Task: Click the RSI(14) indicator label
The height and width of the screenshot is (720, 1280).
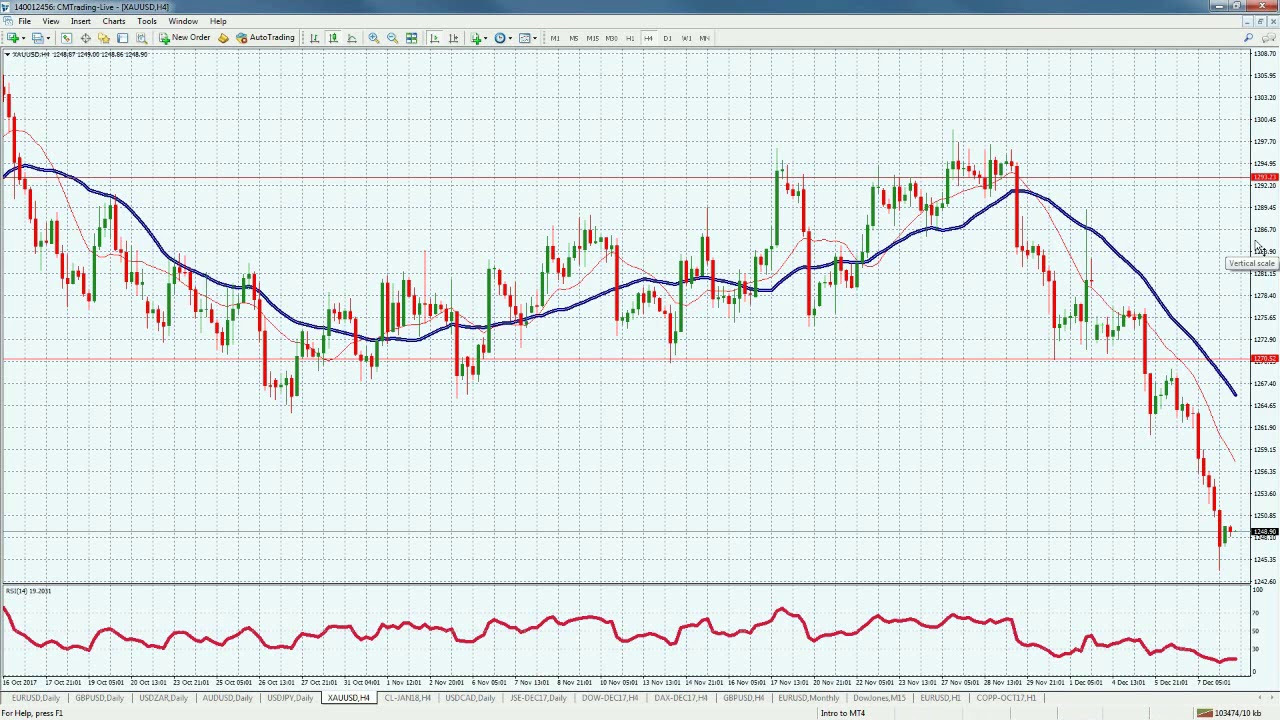Action: [x=28, y=591]
